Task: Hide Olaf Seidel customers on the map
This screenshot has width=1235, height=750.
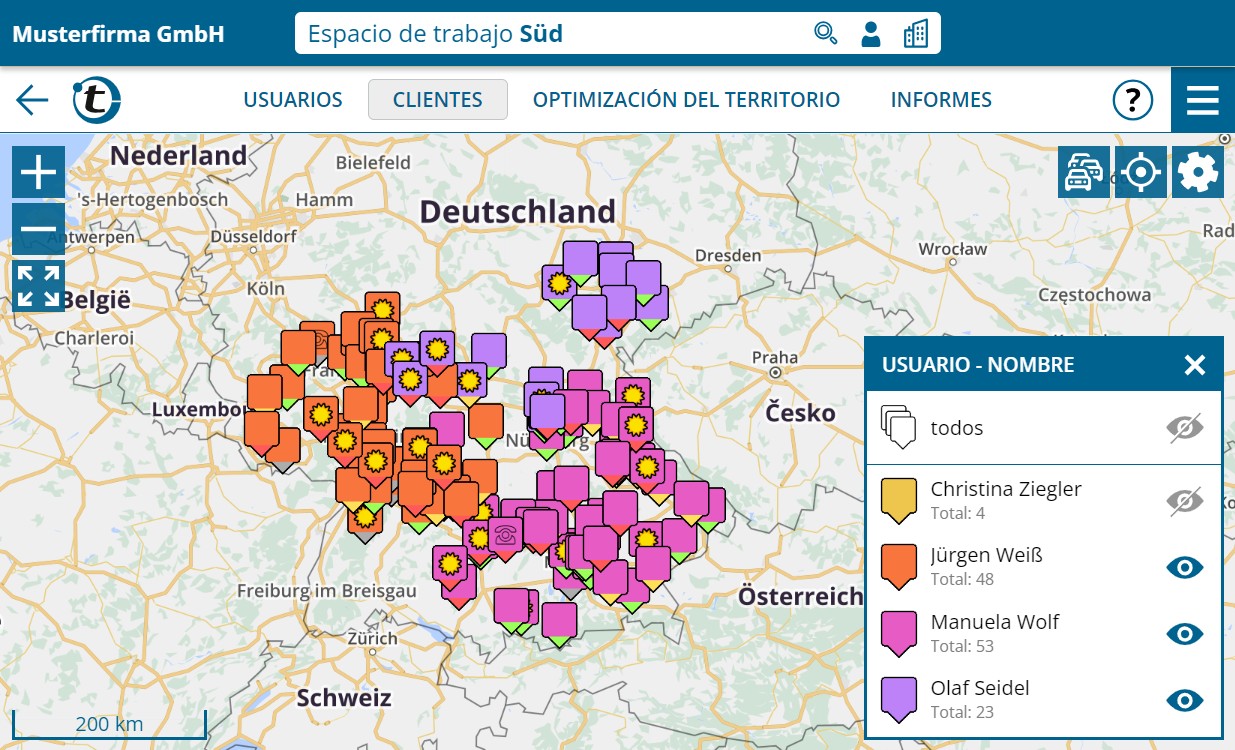Action: [x=1185, y=700]
